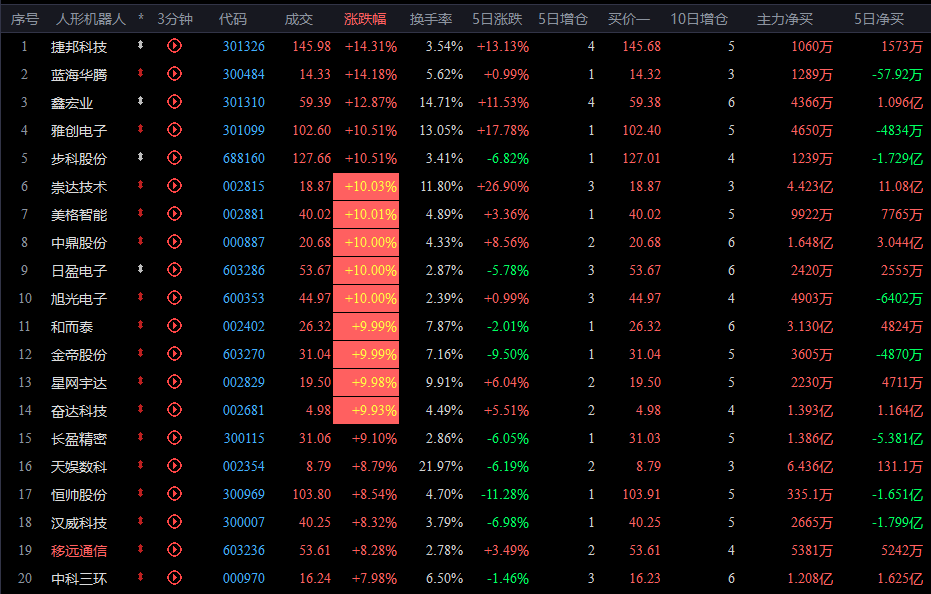Screen dimensions: 931x594
Task: Click the asterisk column header
Action: [141, 18]
